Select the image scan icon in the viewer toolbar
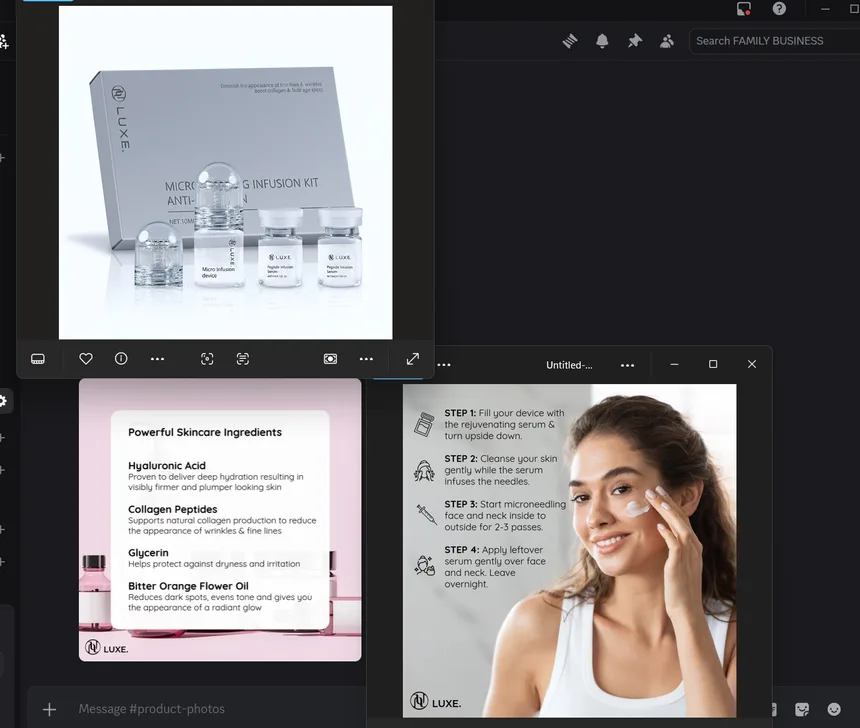 click(x=207, y=358)
